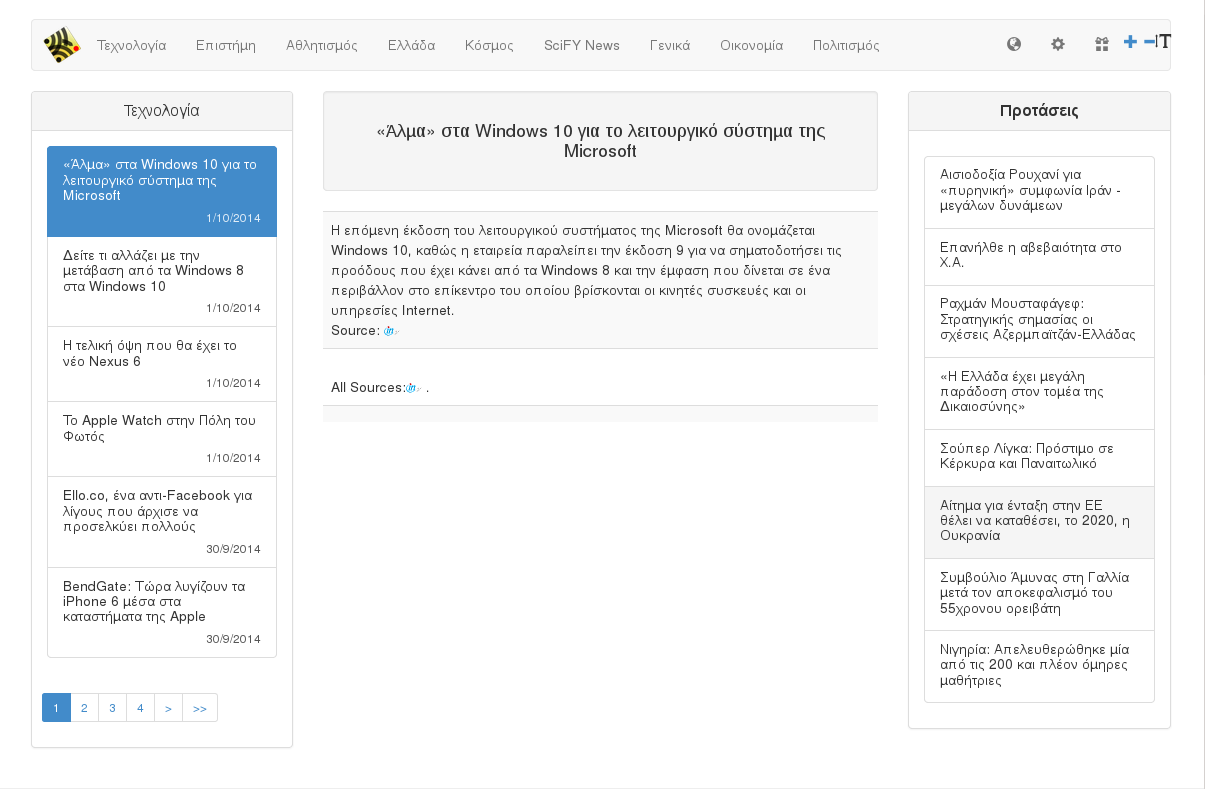Increase font size with the plus icon

(1130, 42)
